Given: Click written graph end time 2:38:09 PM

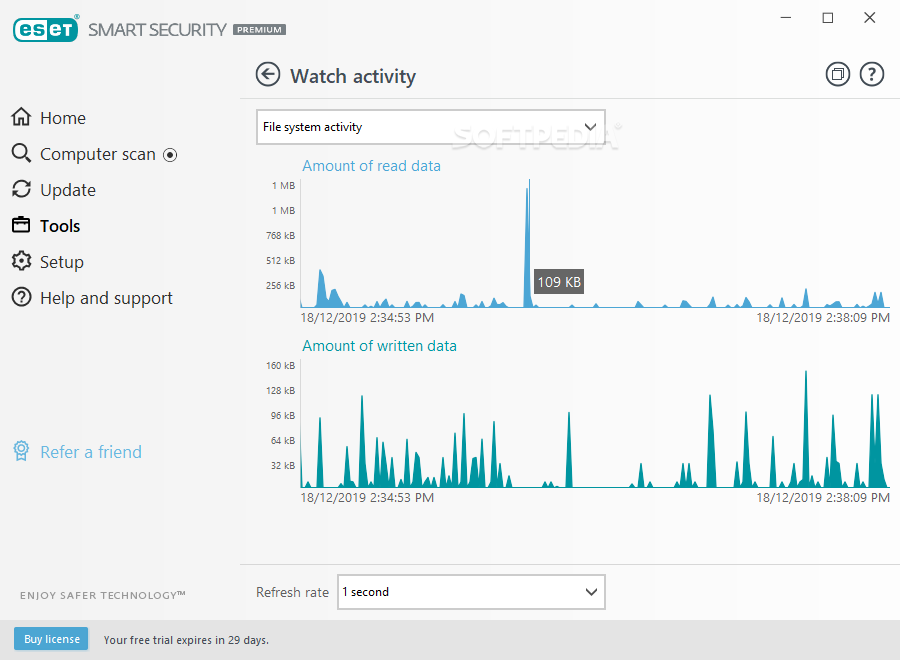Looking at the screenshot, I should click(823, 498).
